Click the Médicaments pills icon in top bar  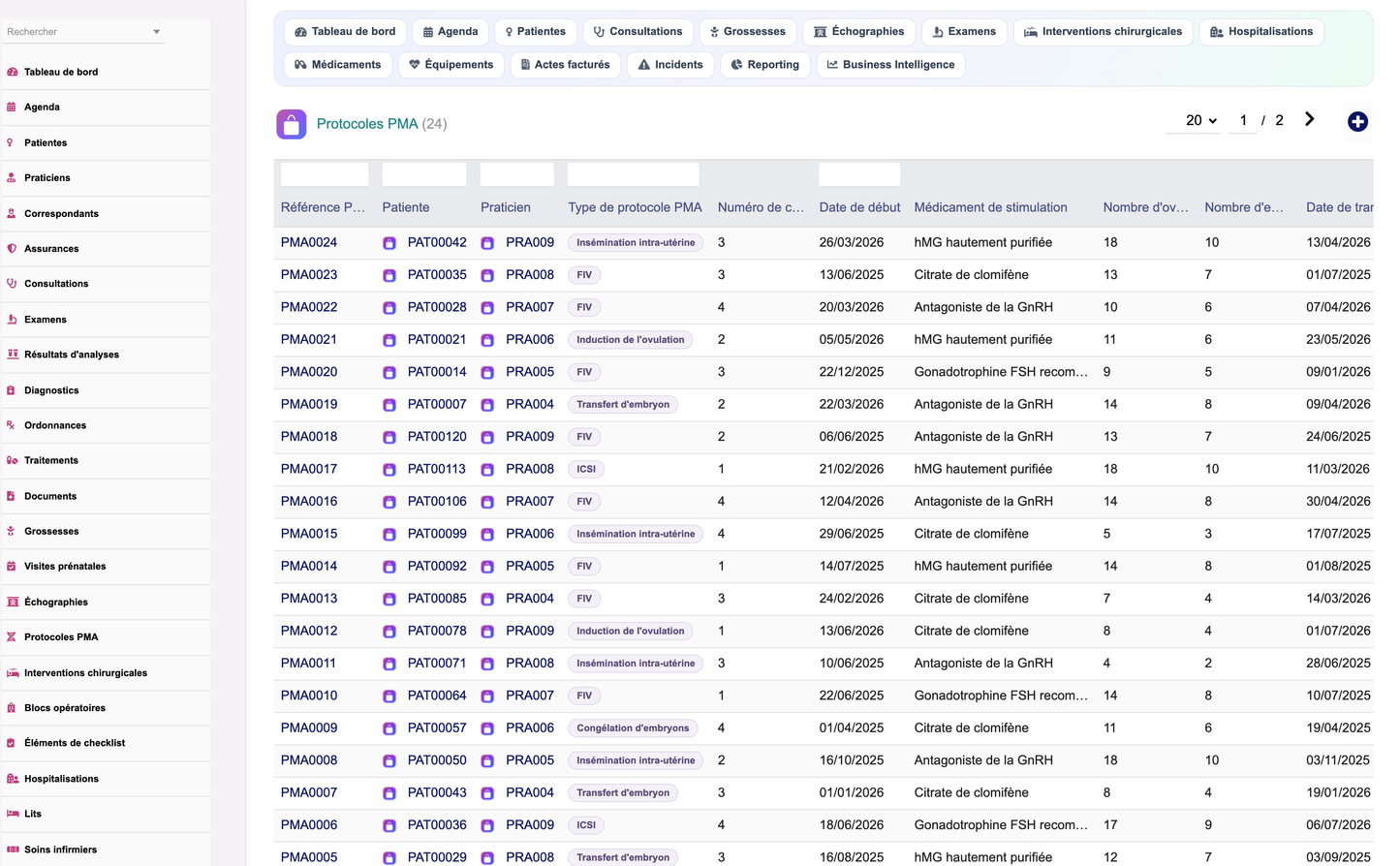click(300, 65)
